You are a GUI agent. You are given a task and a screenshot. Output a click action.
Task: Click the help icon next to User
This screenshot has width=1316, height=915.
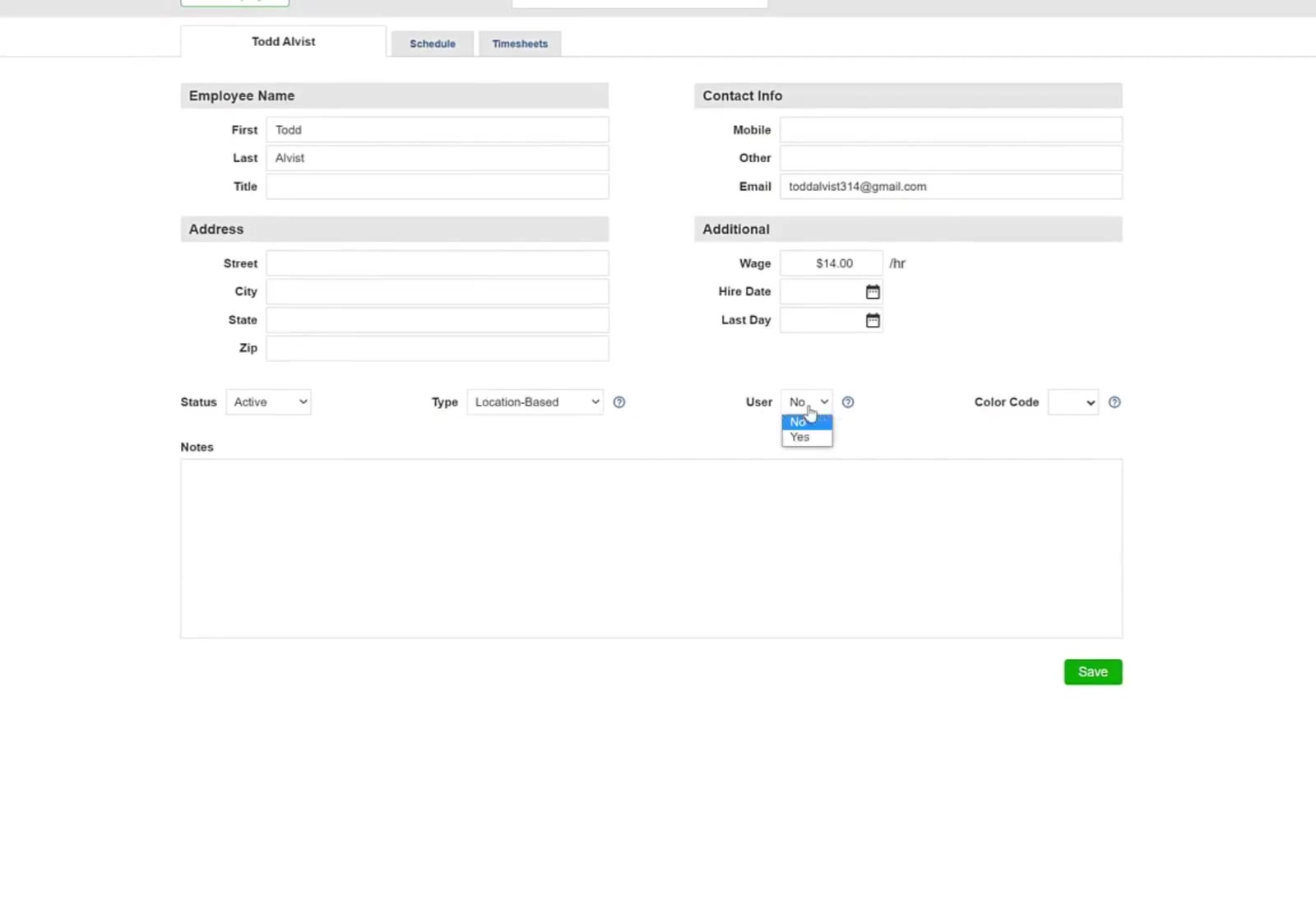(x=848, y=402)
